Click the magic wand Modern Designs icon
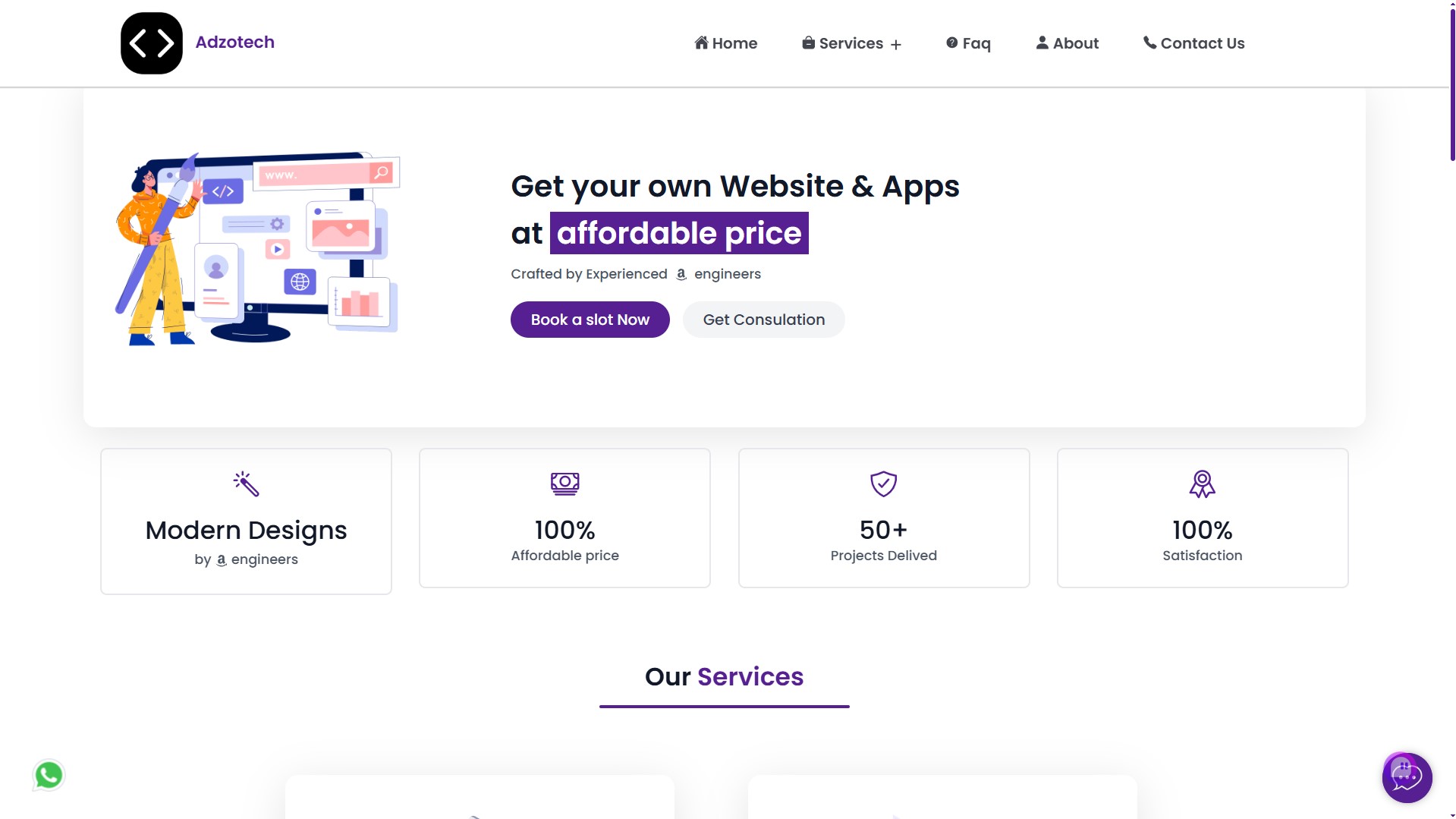Screen dimensions: 1456x819 (246, 484)
